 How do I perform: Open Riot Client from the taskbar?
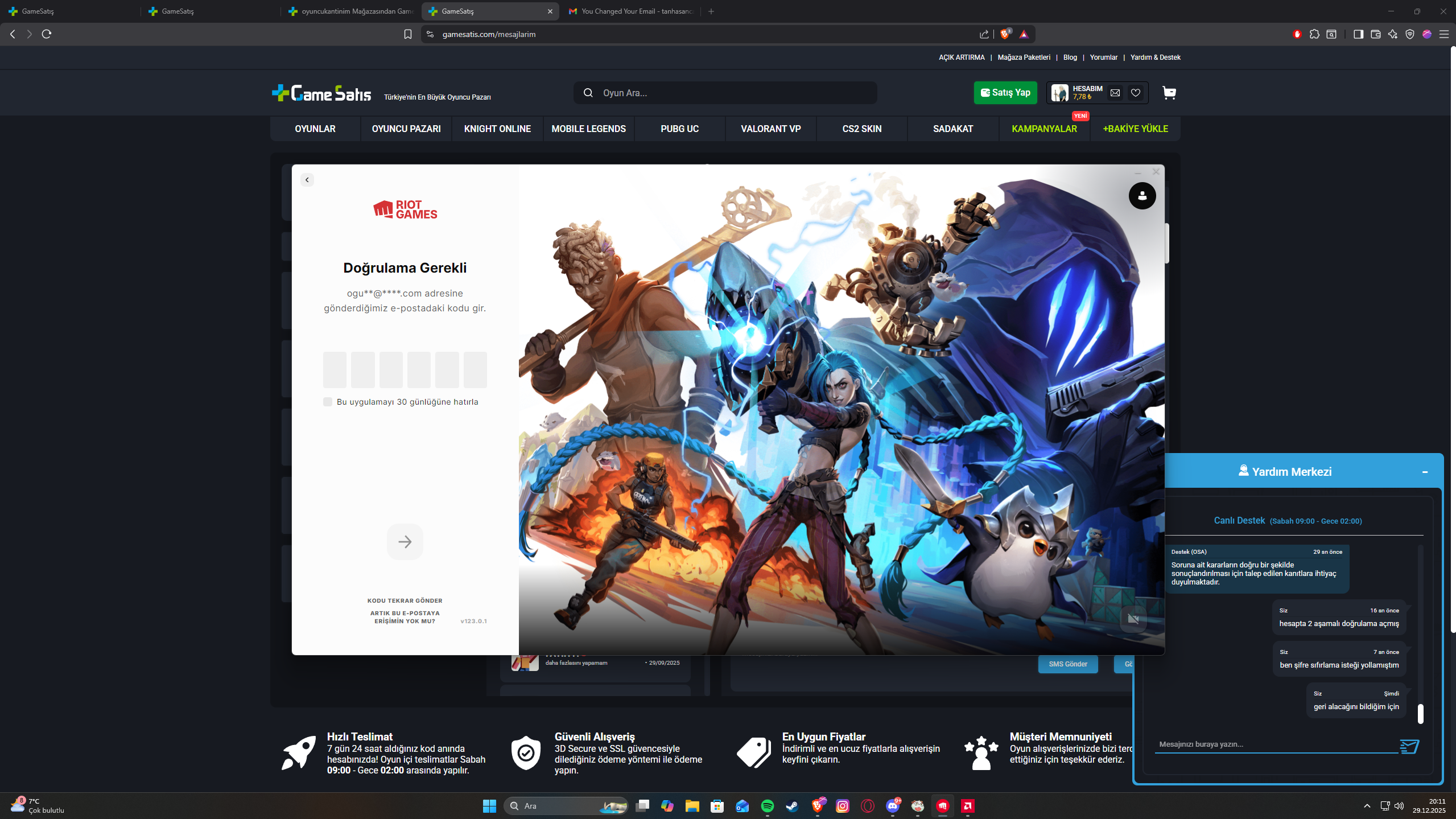tap(943, 806)
